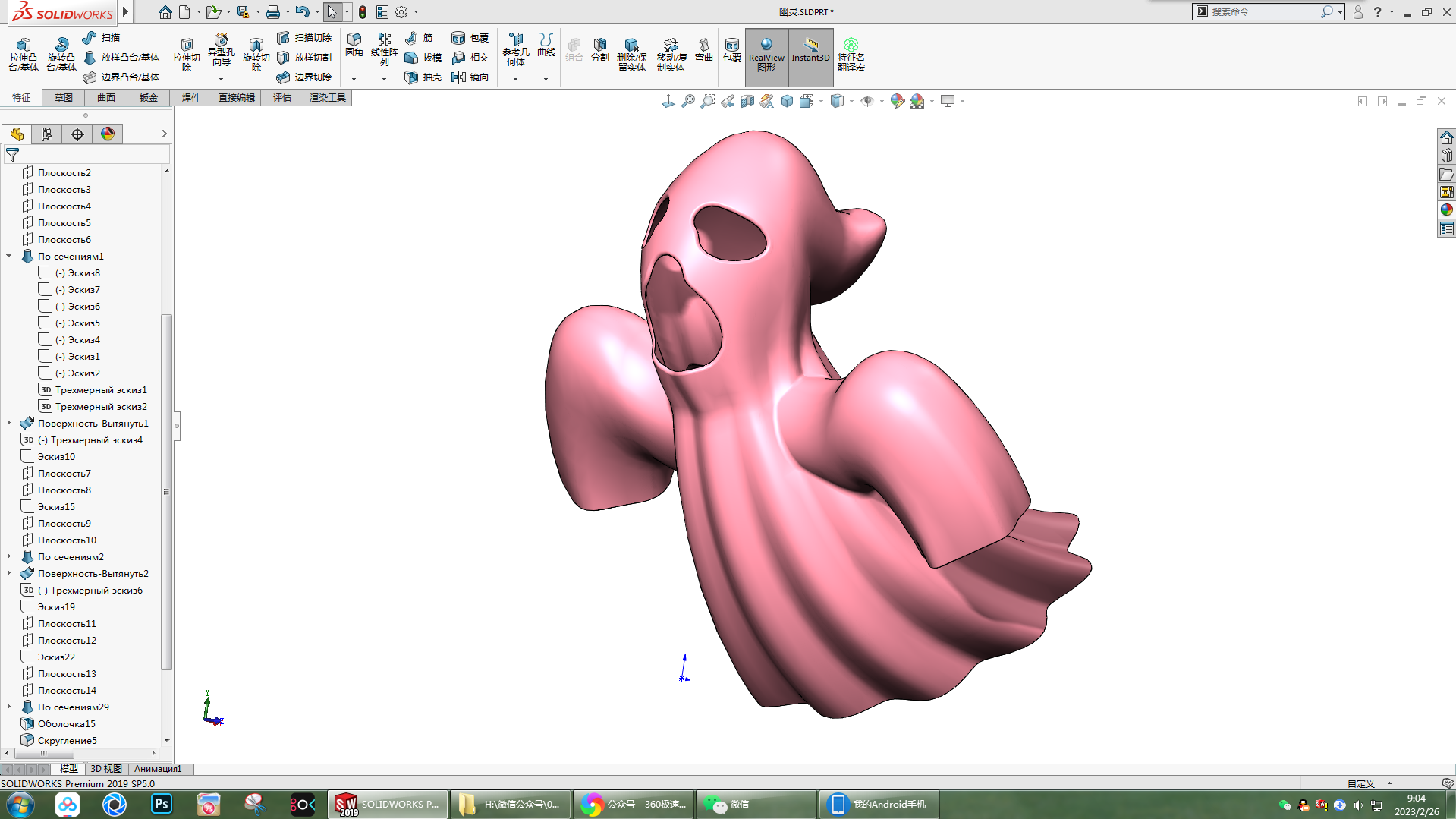Open the View Settings monitor dropdown arrow
Viewport: 1456px width, 819px height.
962,101
